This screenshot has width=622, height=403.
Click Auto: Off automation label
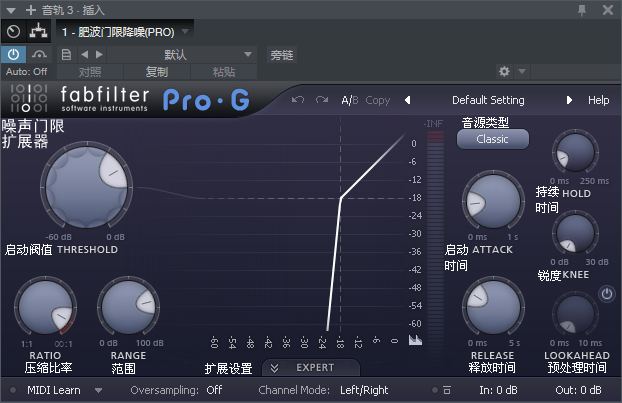pos(27,72)
